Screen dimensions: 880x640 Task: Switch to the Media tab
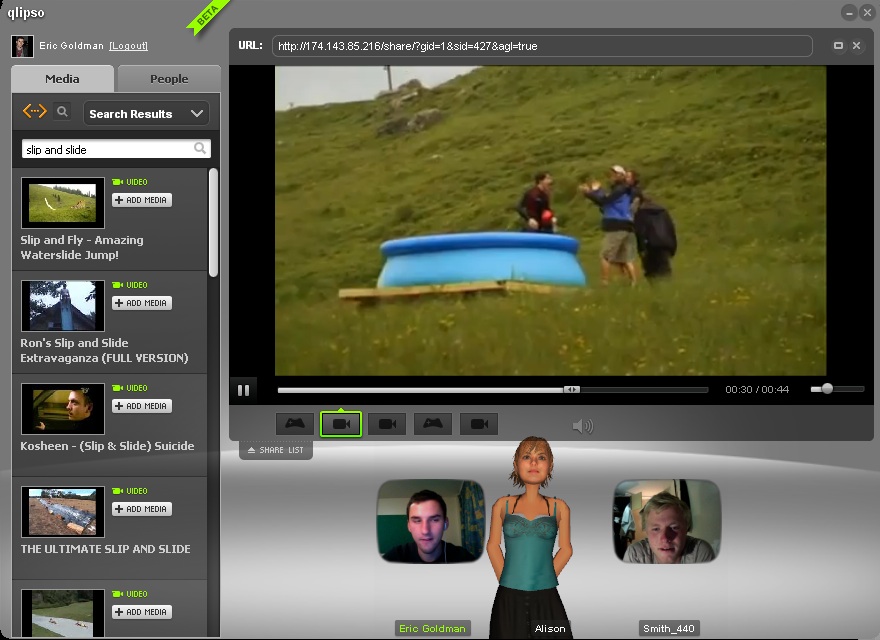pyautogui.click(x=63, y=79)
